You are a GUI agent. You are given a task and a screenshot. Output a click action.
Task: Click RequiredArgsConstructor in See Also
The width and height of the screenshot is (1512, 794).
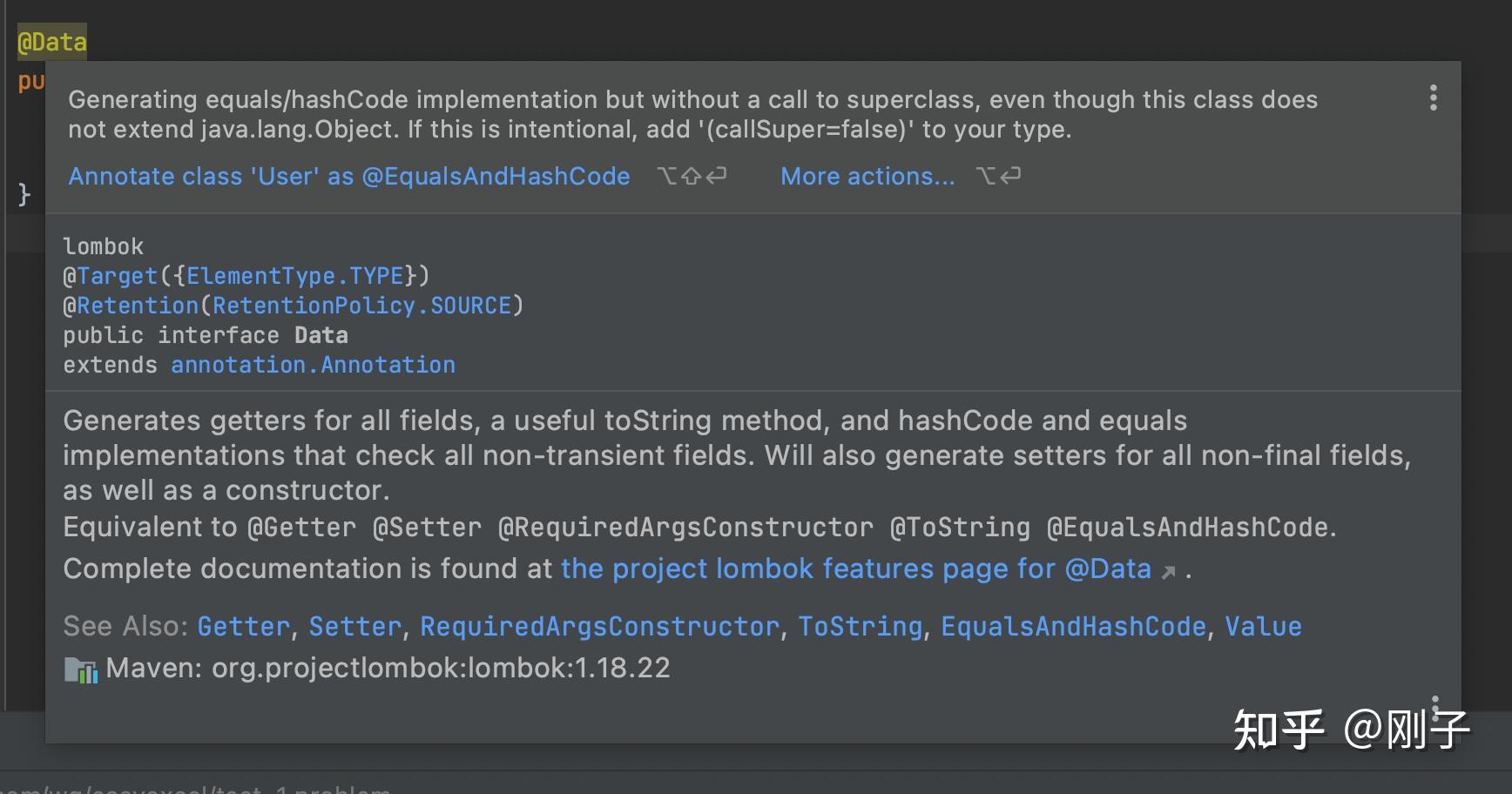[x=598, y=626]
